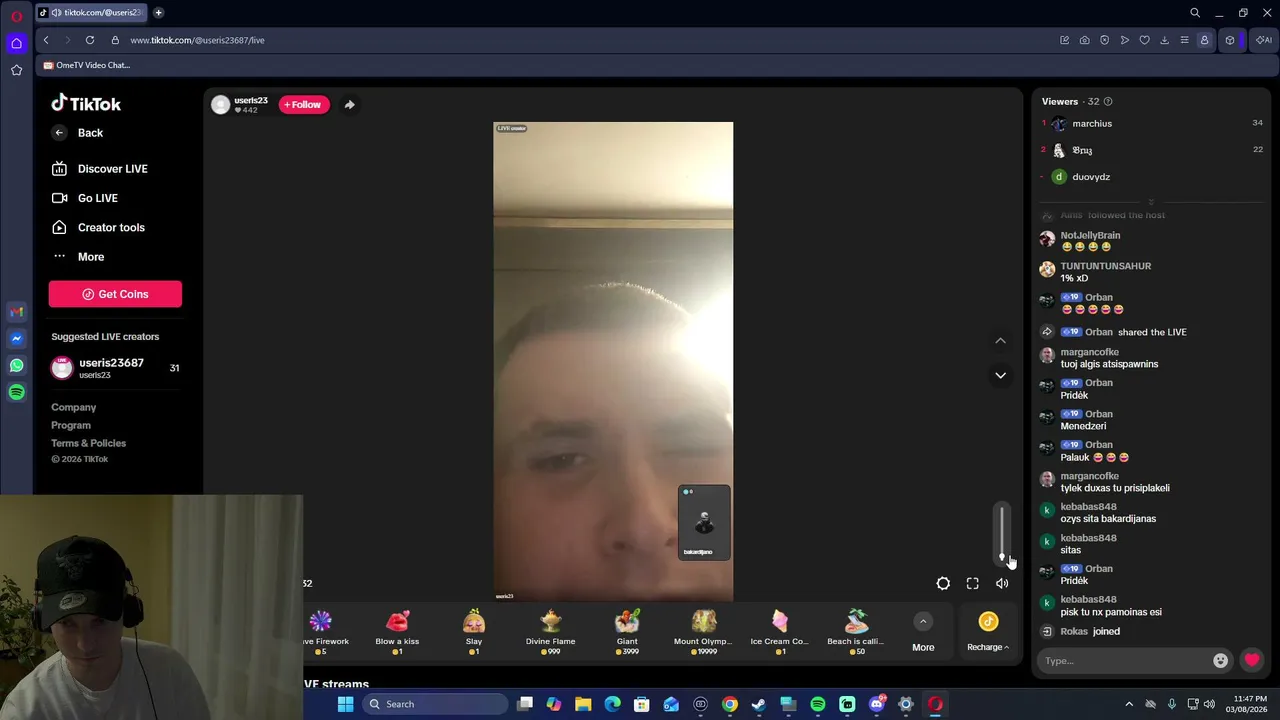Reload the TikTok page

tap(90, 40)
